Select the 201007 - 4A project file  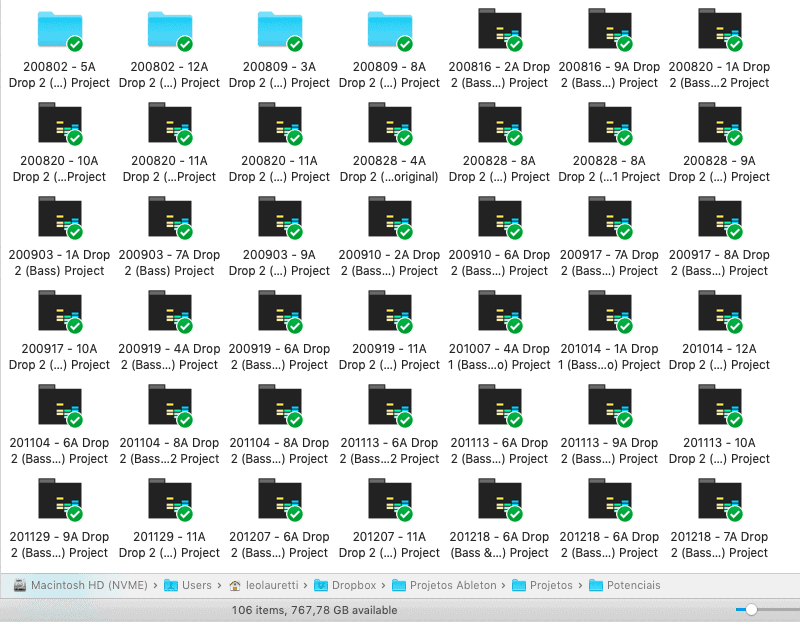(x=499, y=311)
